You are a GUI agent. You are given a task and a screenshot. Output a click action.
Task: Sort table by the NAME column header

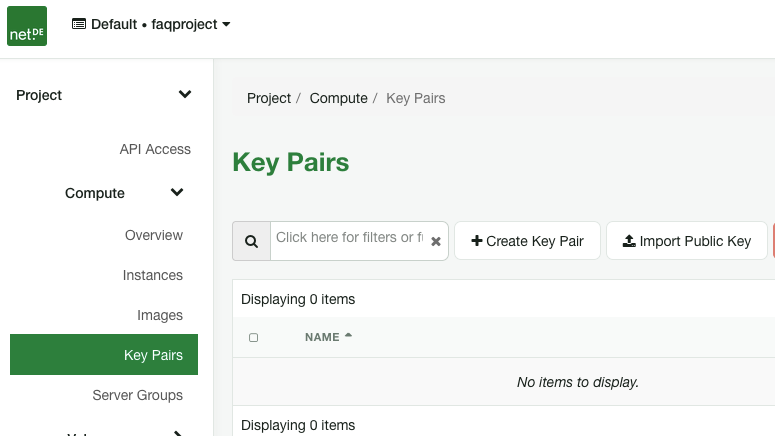click(x=328, y=337)
